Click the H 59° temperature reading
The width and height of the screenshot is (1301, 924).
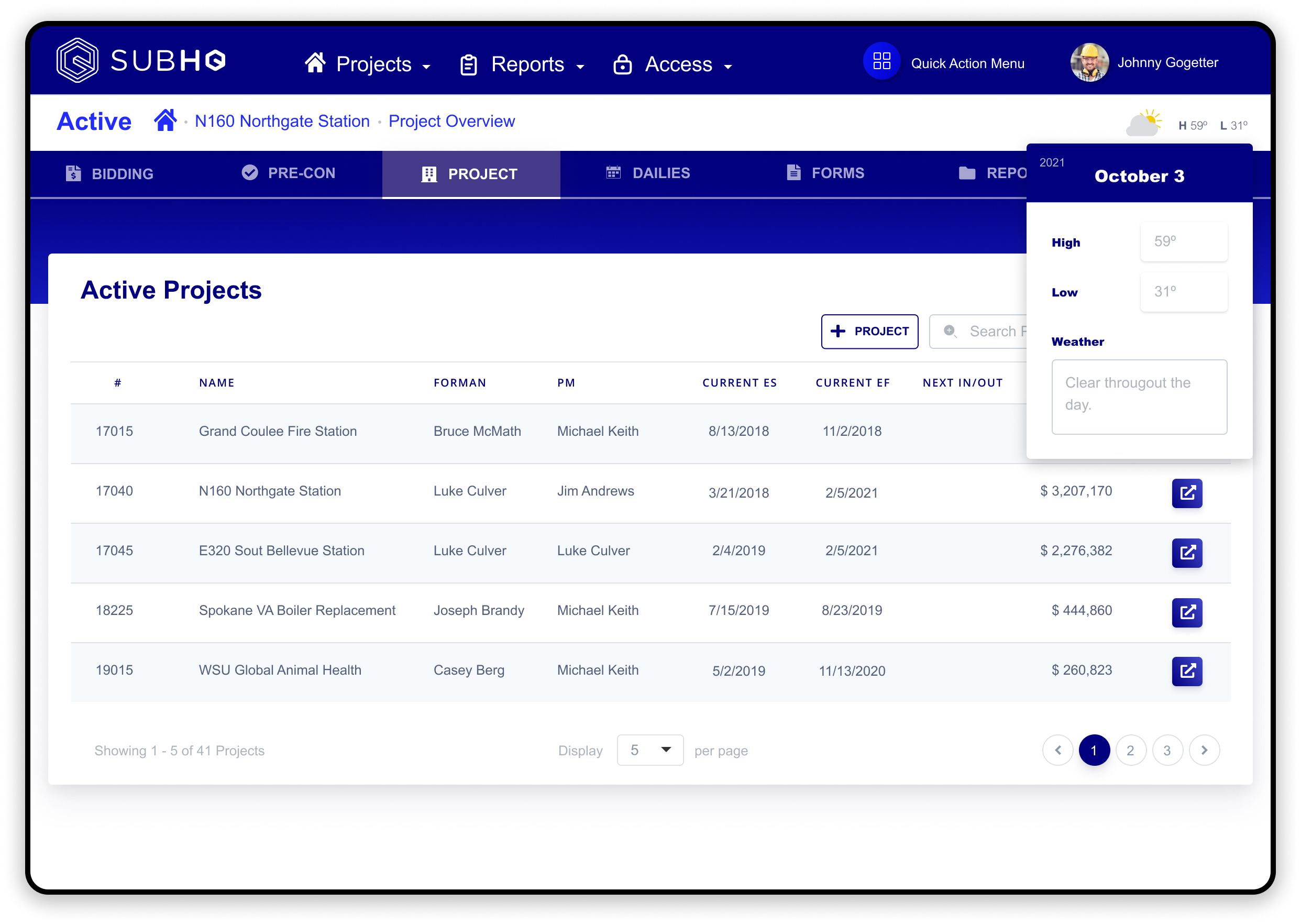(x=1193, y=125)
